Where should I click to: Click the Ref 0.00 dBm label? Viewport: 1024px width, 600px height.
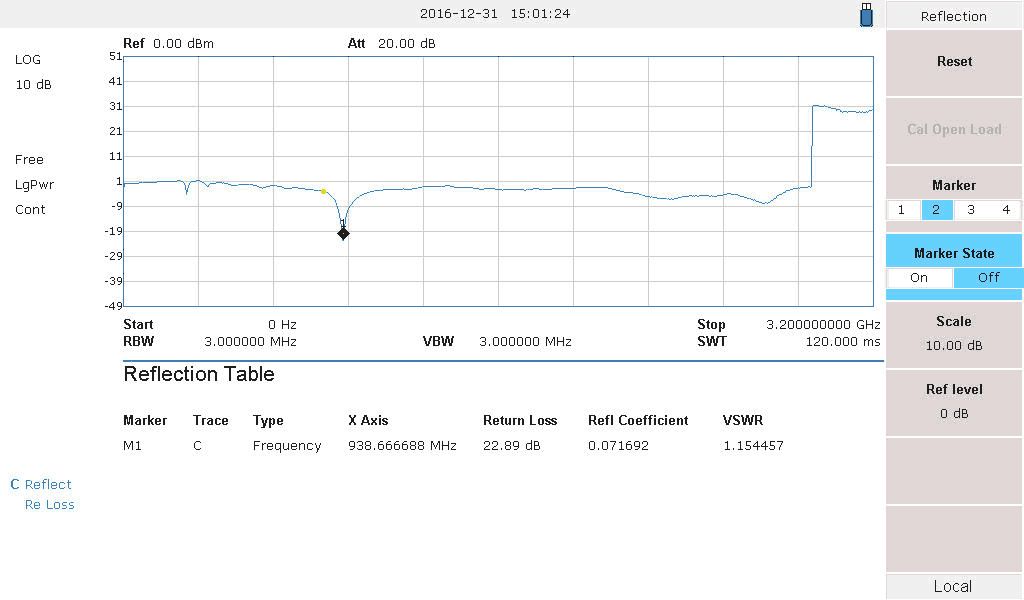pos(168,44)
